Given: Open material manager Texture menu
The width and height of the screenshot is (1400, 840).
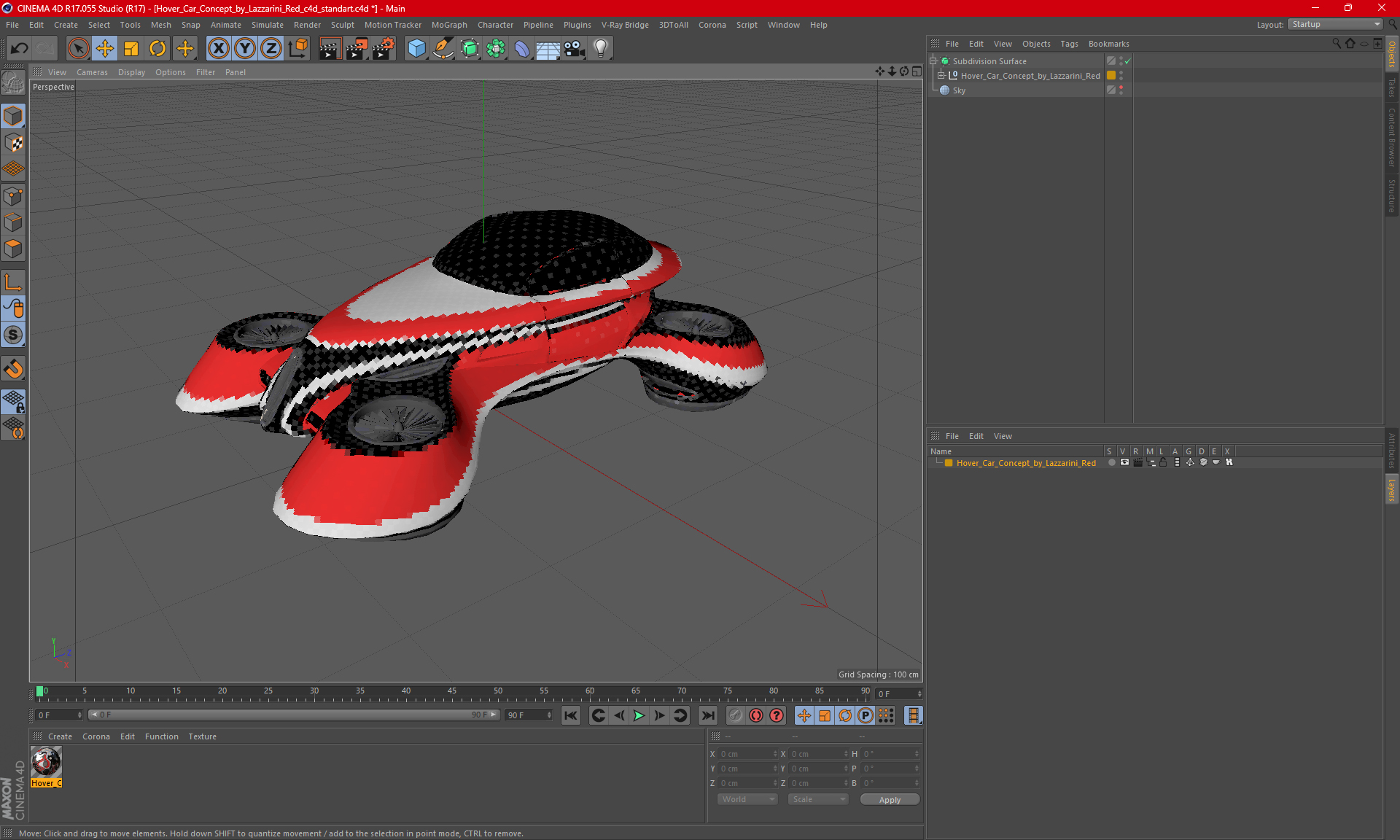Looking at the screenshot, I should pyautogui.click(x=202, y=736).
